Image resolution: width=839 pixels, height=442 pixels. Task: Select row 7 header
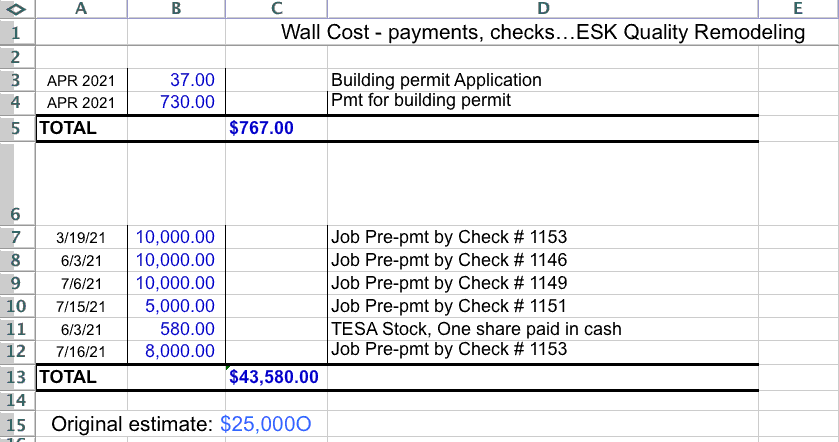[x=17, y=237]
